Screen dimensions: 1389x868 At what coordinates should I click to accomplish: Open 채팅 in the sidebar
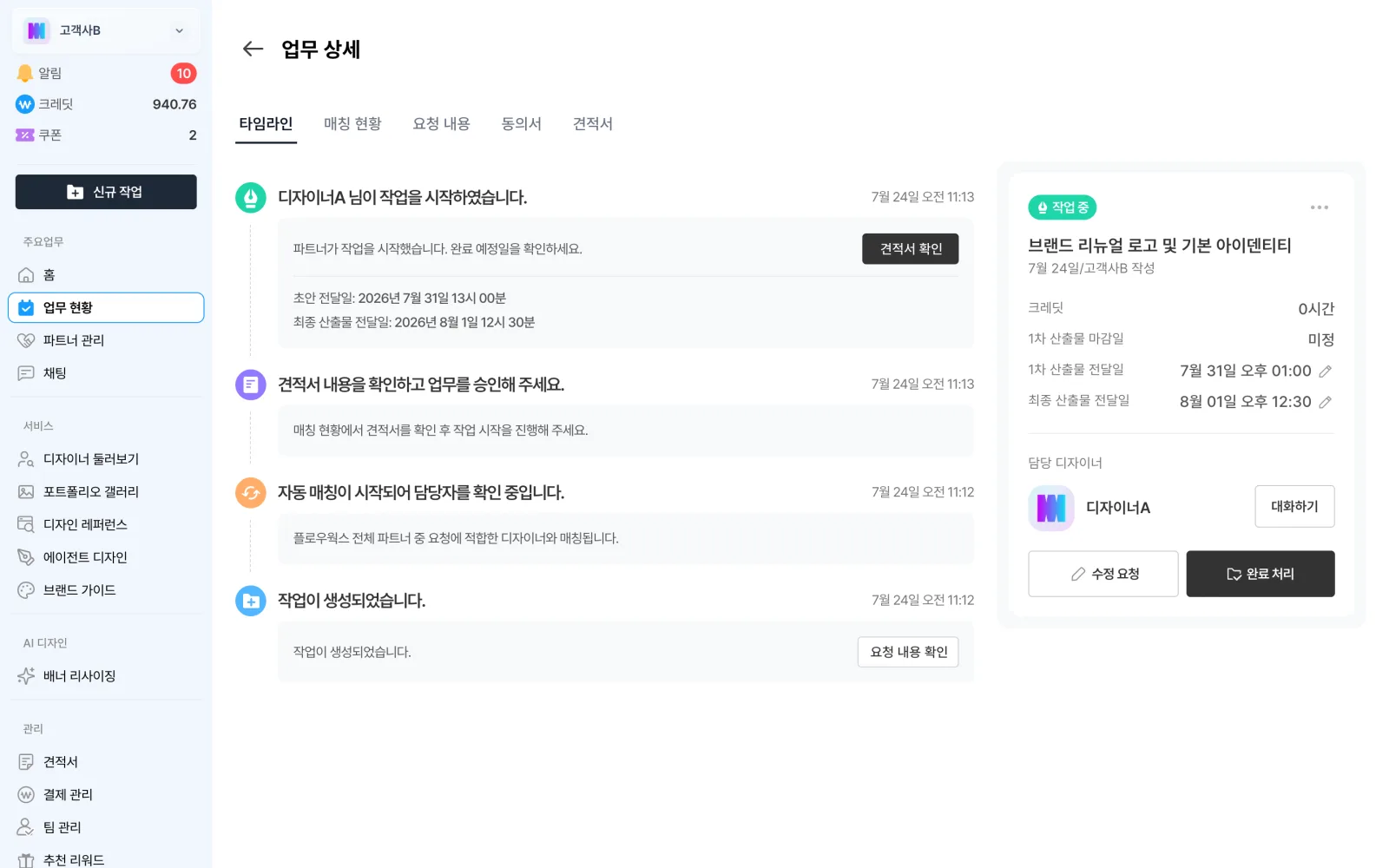point(106,373)
